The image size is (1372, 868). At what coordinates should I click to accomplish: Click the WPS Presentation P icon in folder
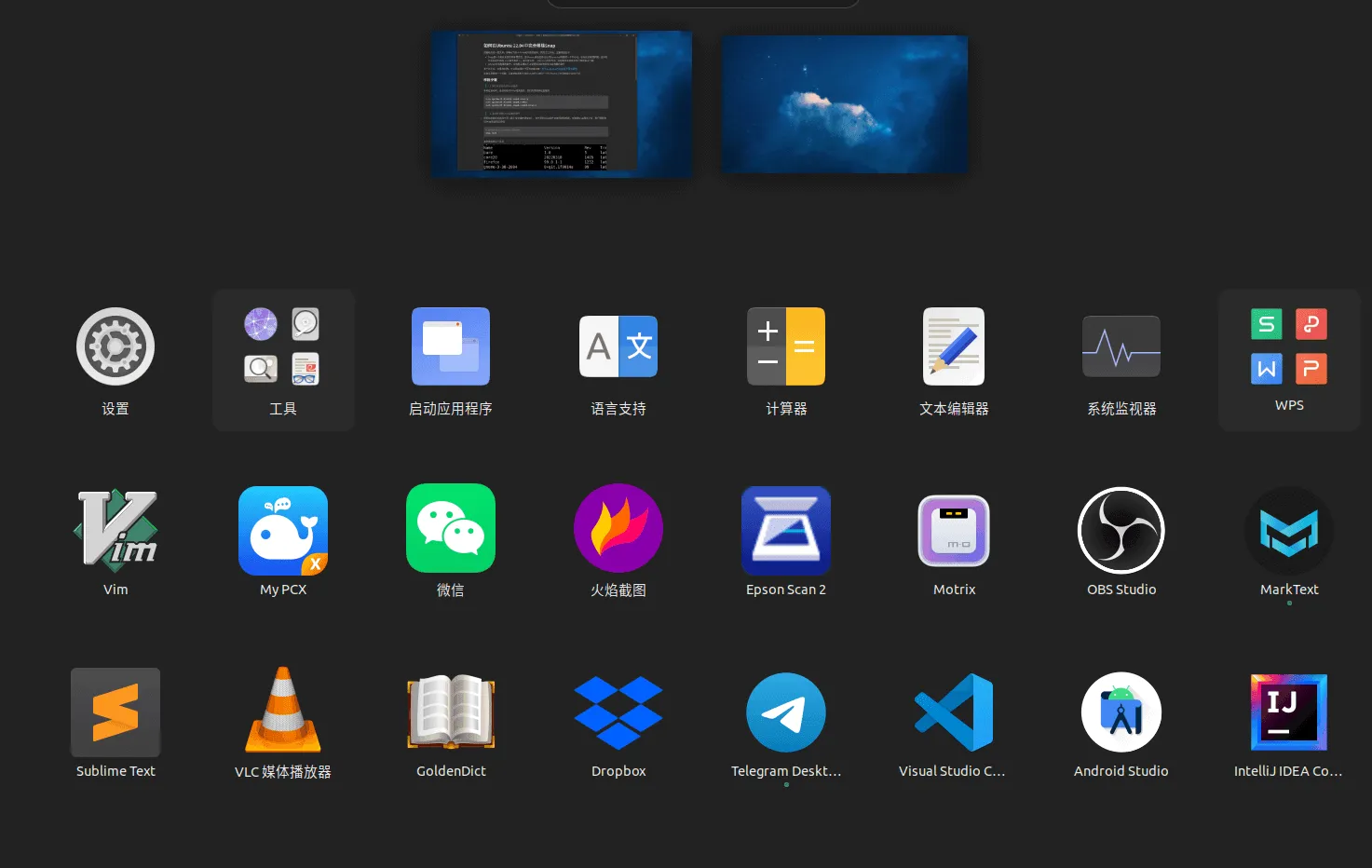coord(1311,369)
